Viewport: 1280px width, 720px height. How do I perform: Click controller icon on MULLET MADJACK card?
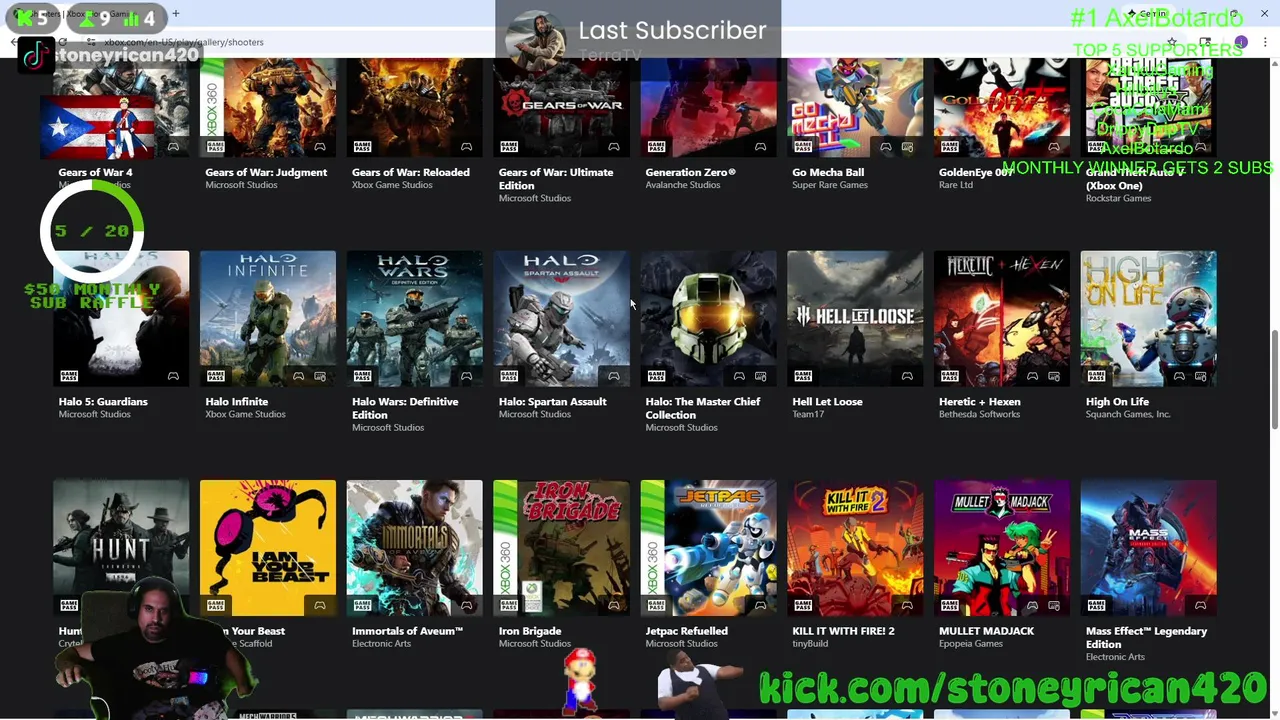1033,605
